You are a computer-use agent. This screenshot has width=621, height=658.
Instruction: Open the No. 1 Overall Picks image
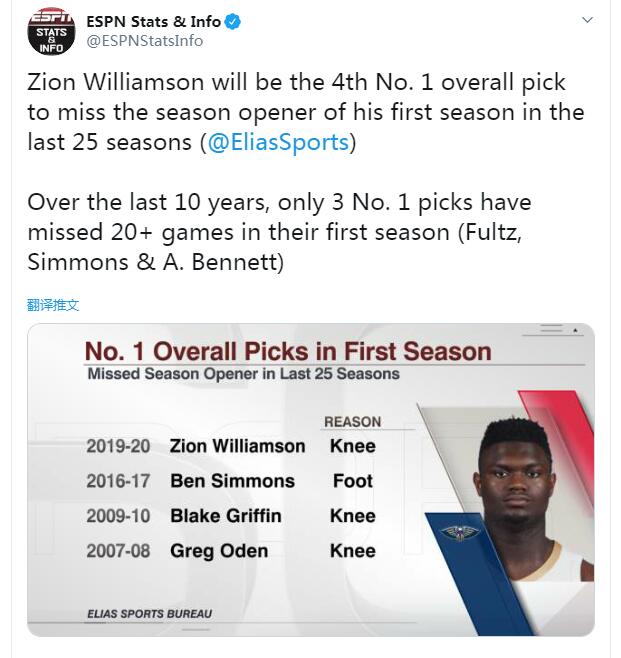311,480
